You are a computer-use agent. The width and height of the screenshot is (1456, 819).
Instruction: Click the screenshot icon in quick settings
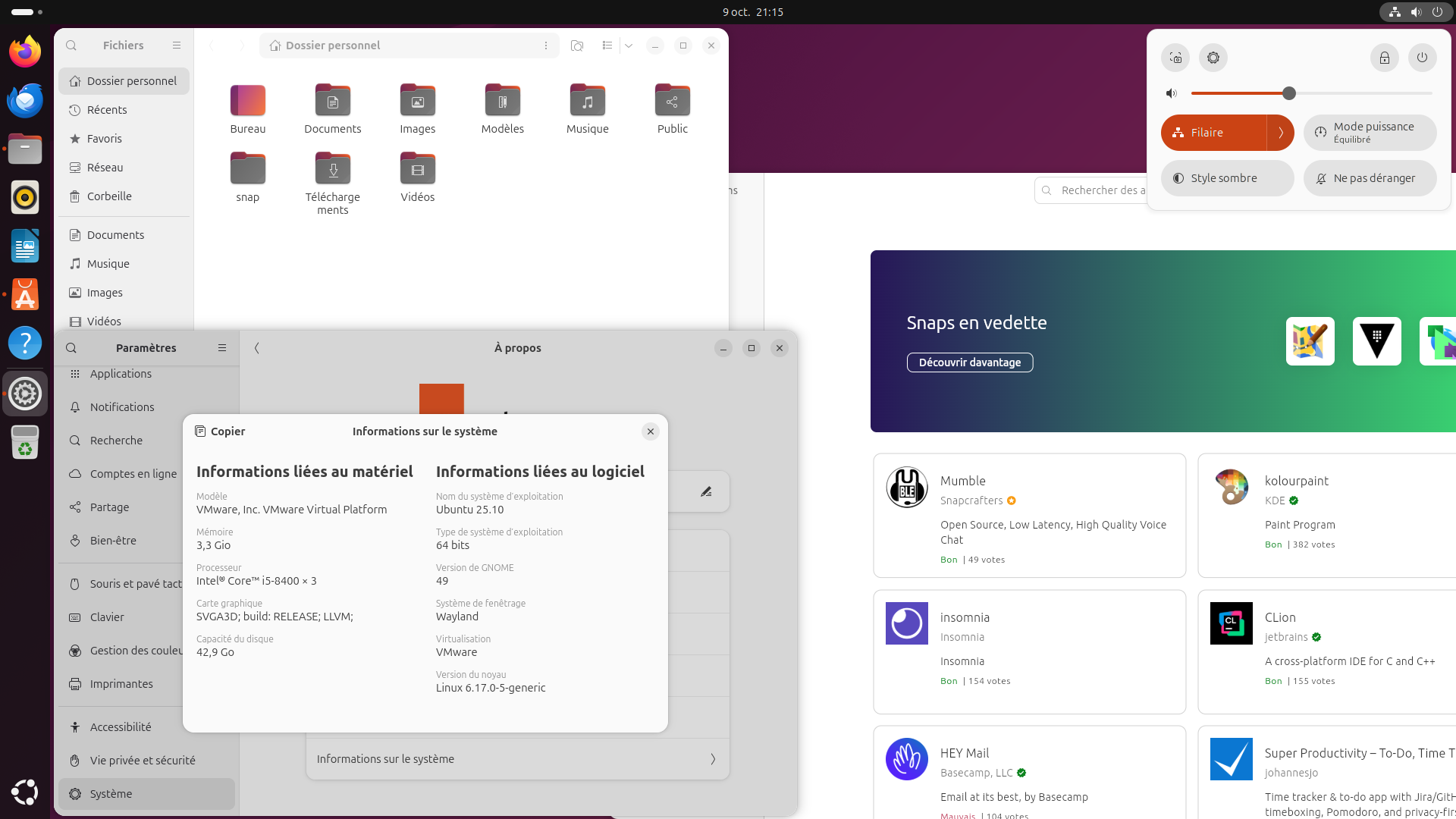[x=1175, y=58]
